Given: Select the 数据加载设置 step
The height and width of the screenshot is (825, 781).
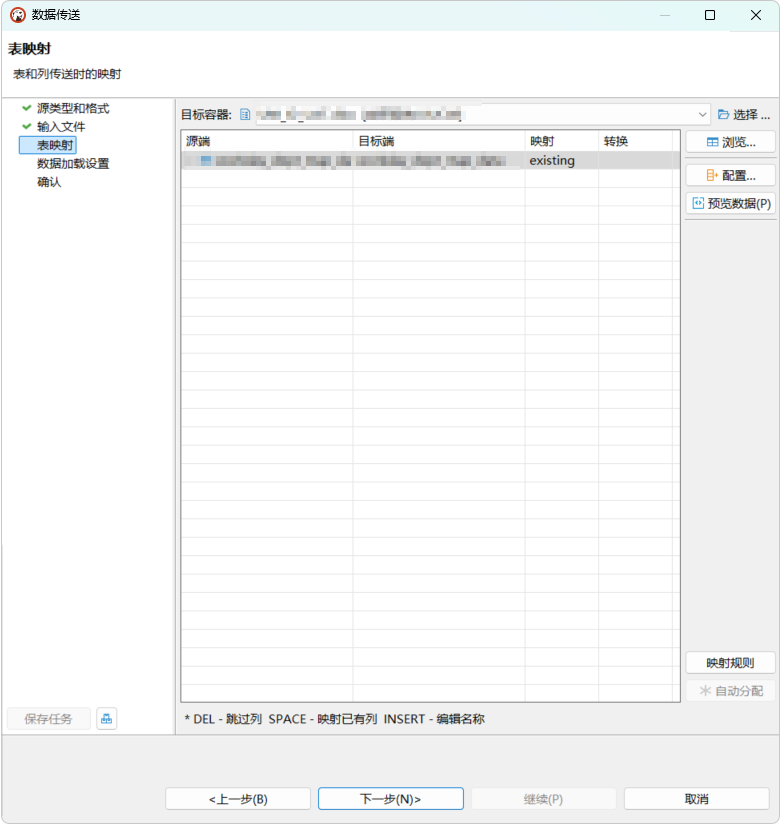Looking at the screenshot, I should click(x=73, y=164).
